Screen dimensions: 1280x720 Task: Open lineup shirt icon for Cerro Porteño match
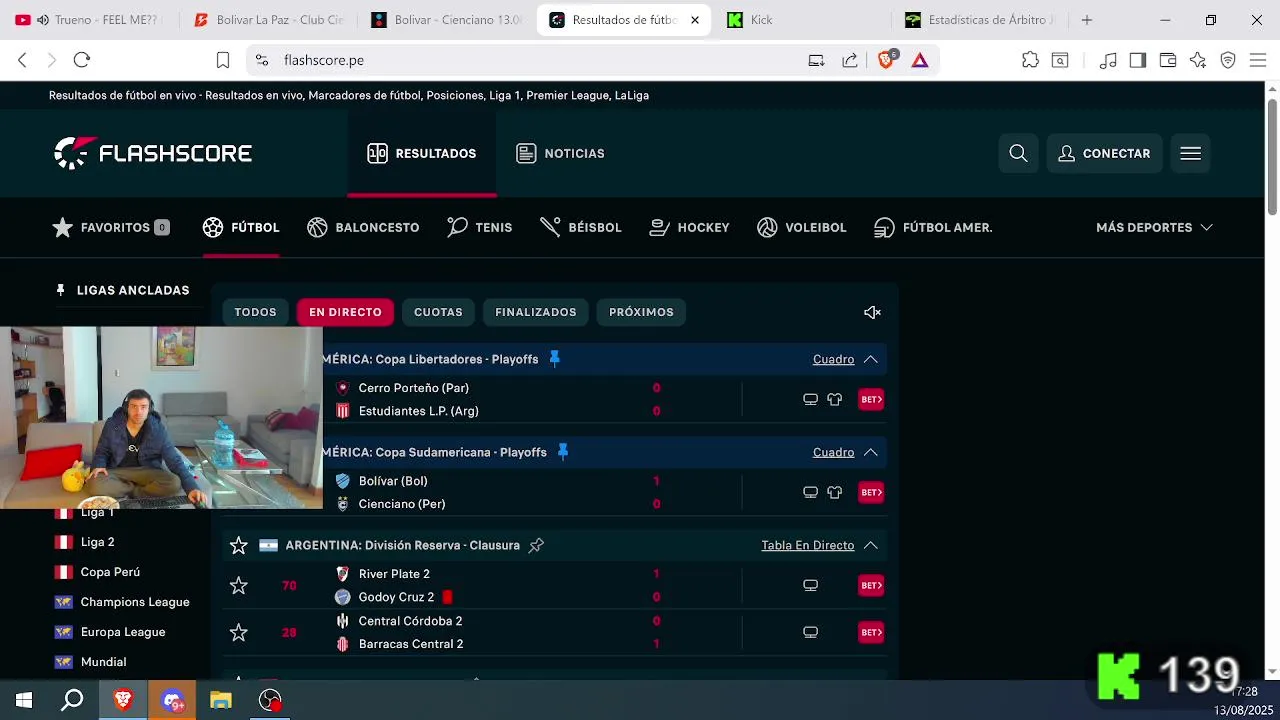click(x=835, y=399)
